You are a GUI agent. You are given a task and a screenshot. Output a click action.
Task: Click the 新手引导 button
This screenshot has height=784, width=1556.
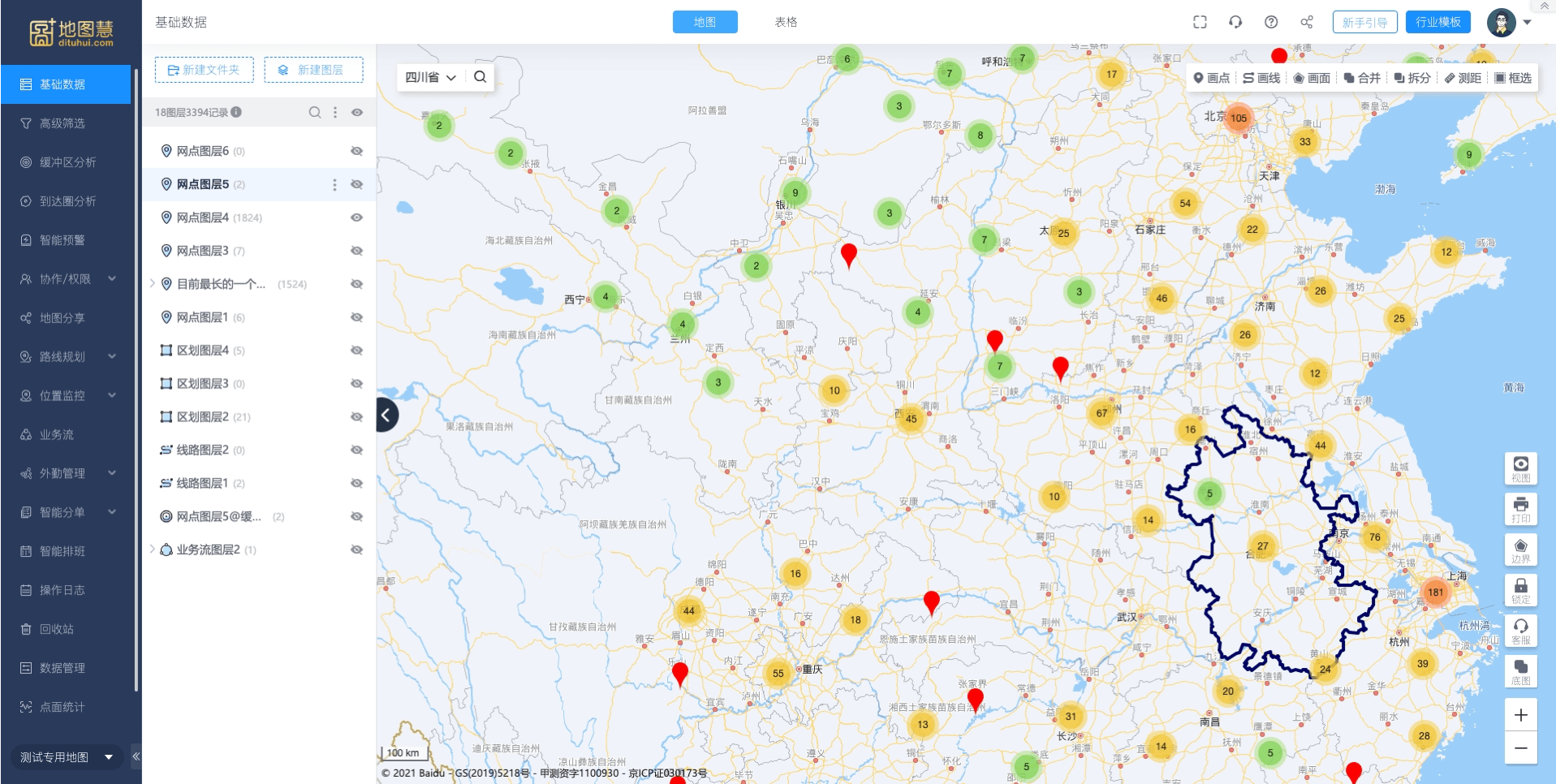click(x=1365, y=22)
